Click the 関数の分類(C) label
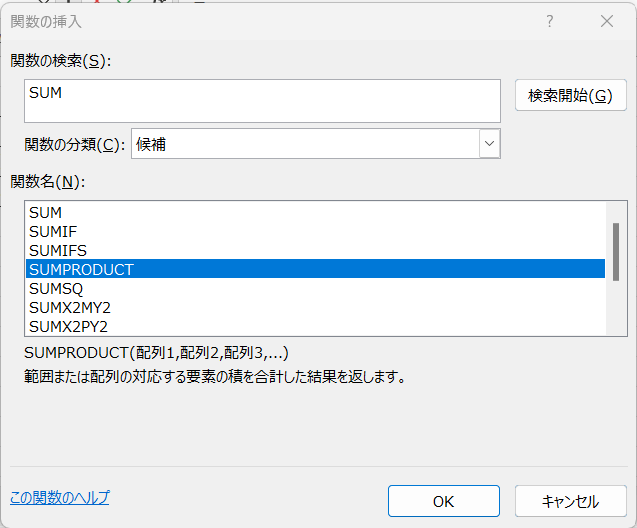Screen dimensions: 637x528 [x=67, y=144]
